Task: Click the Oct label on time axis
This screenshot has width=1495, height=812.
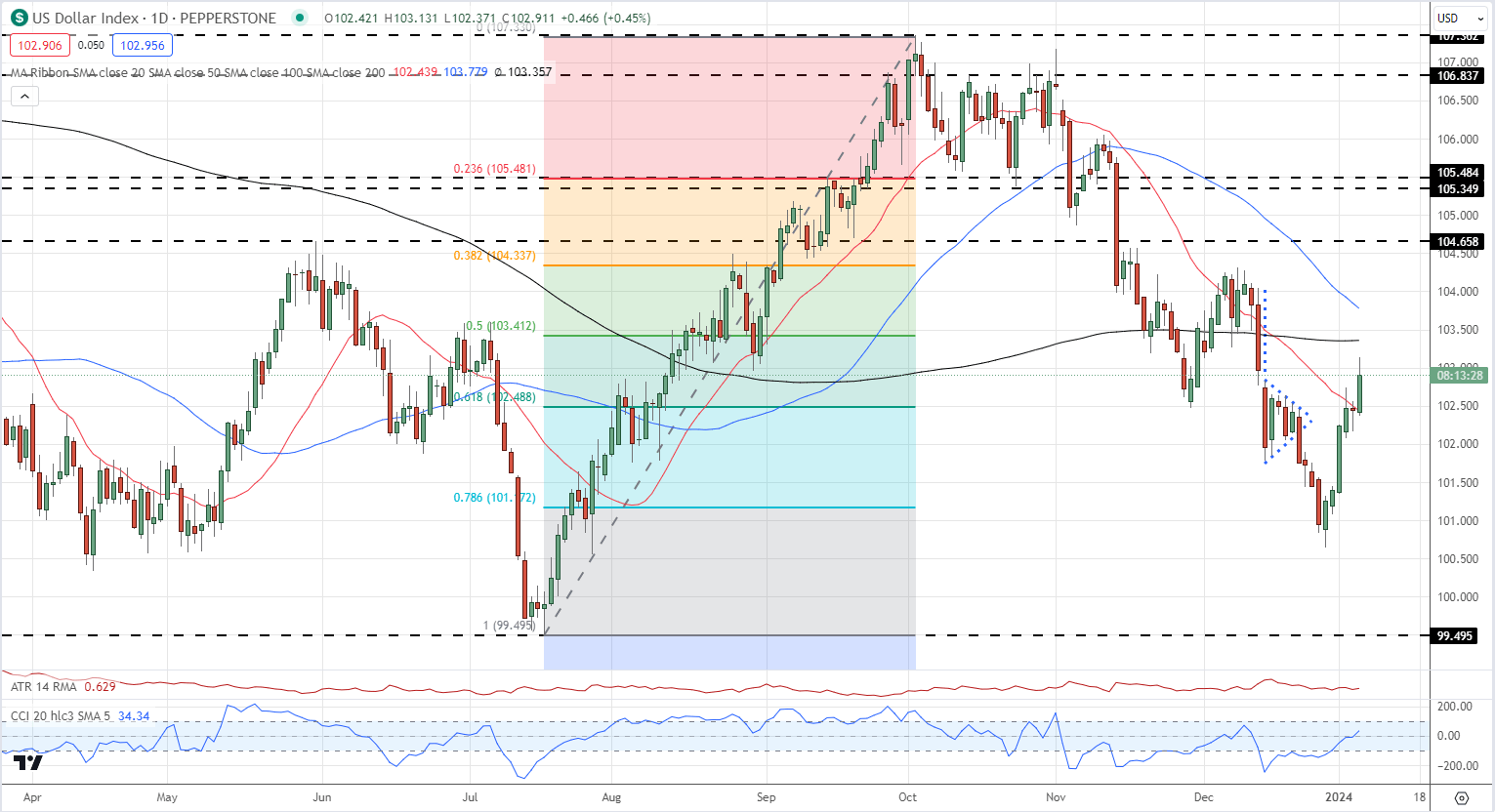Action: pyautogui.click(x=908, y=797)
